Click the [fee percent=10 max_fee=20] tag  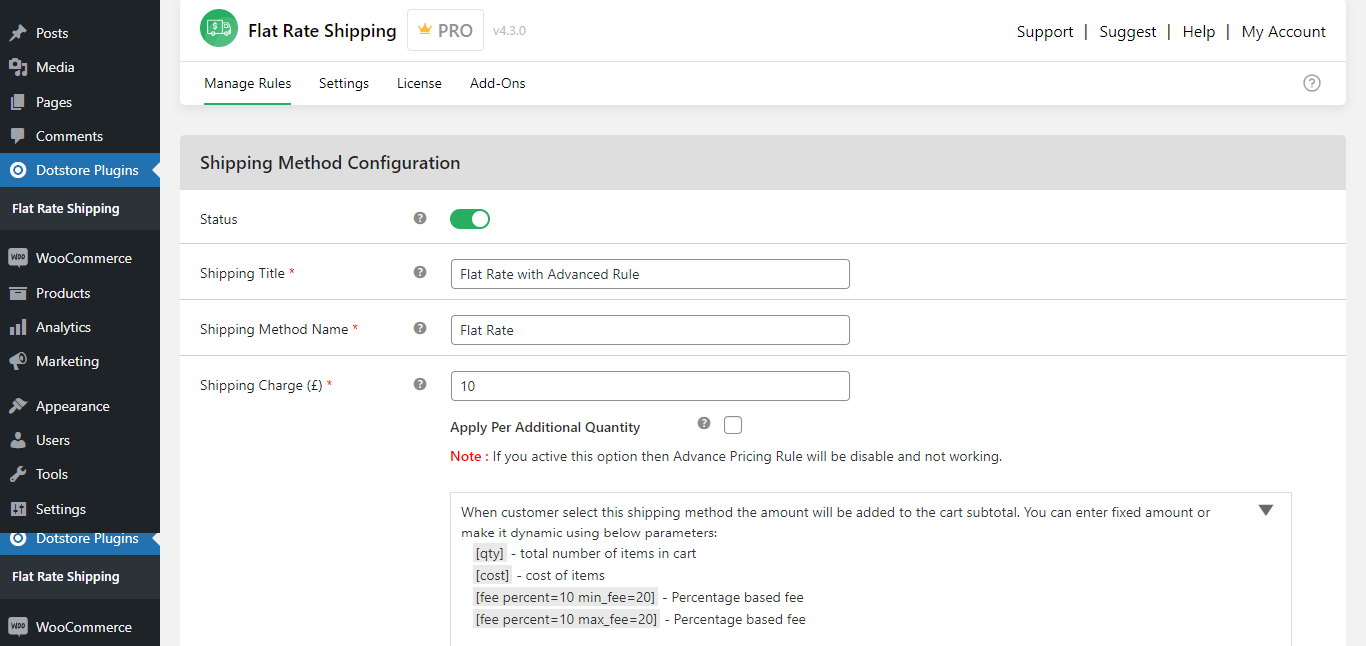tap(567, 619)
